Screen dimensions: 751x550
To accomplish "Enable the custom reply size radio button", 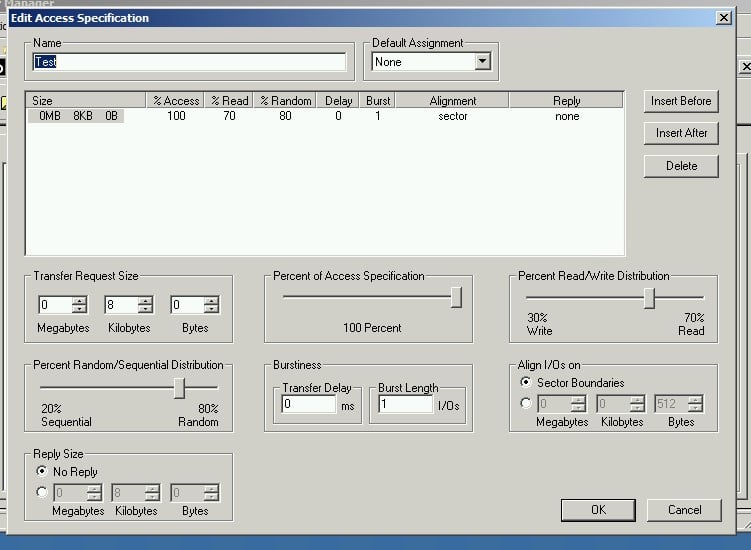I will (42, 492).
